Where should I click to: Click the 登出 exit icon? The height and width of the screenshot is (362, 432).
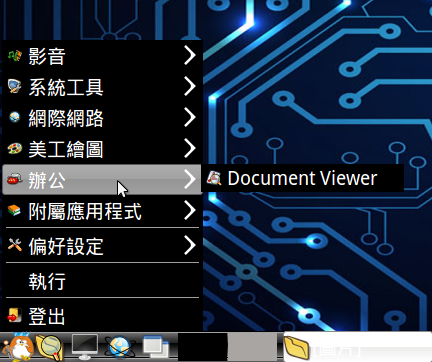[14, 315]
